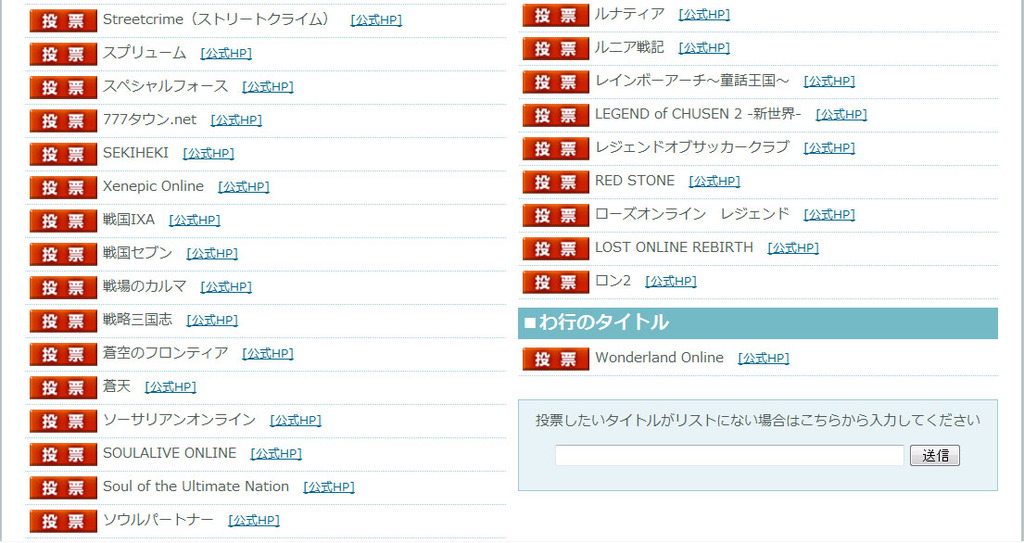Viewport: 1024px width, 543px height.
Task: Open 公式HP link for ソーサリアンオンライン
Action: pyautogui.click(x=295, y=421)
